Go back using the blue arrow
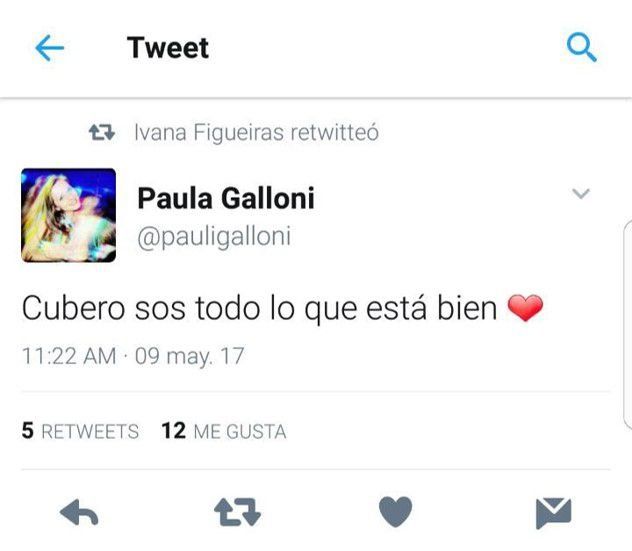 tap(50, 48)
